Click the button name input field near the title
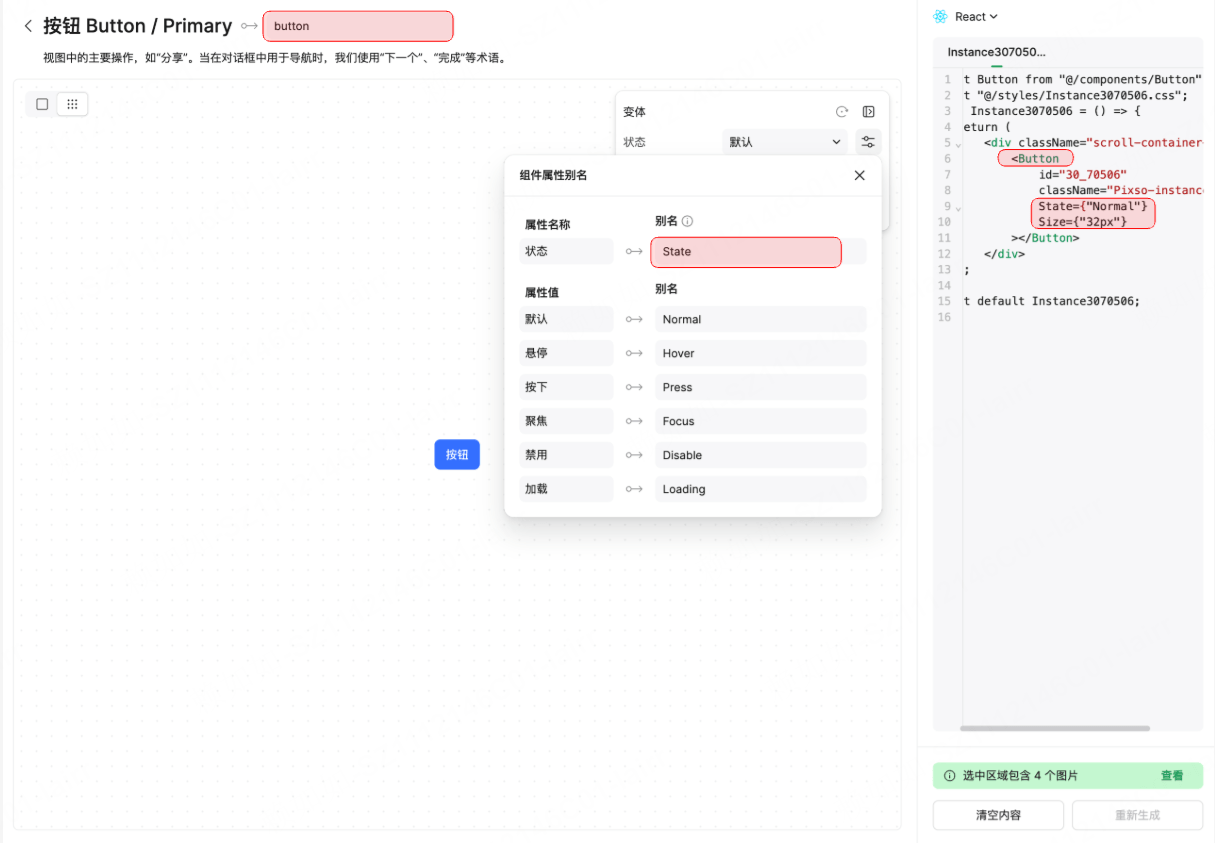This screenshot has width=1215, height=843. [357, 25]
